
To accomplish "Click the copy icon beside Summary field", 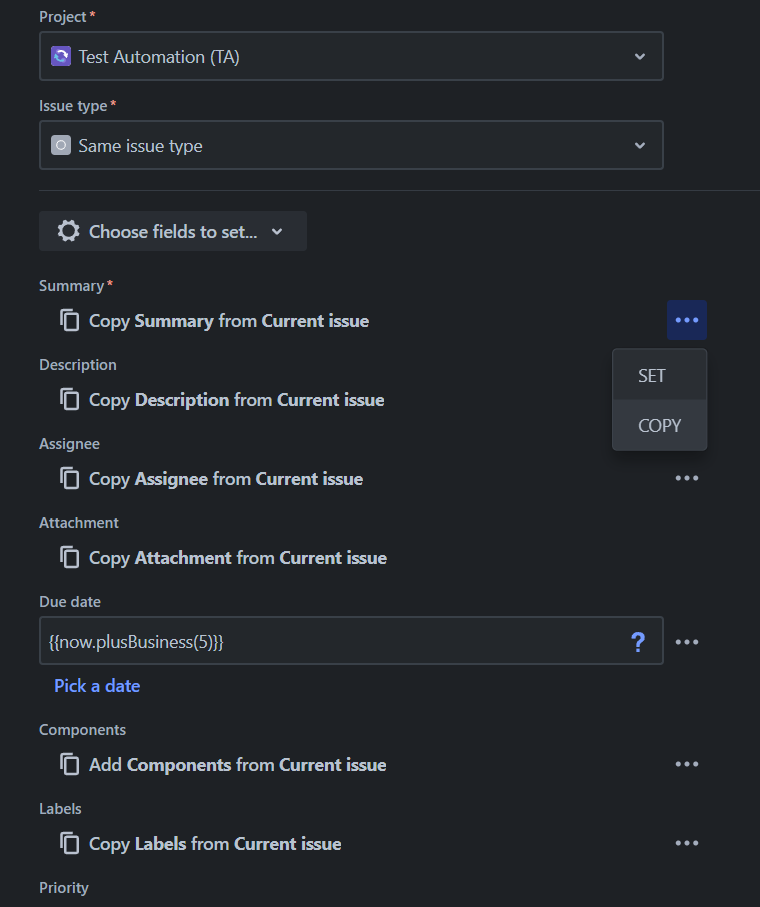I will point(70,321).
